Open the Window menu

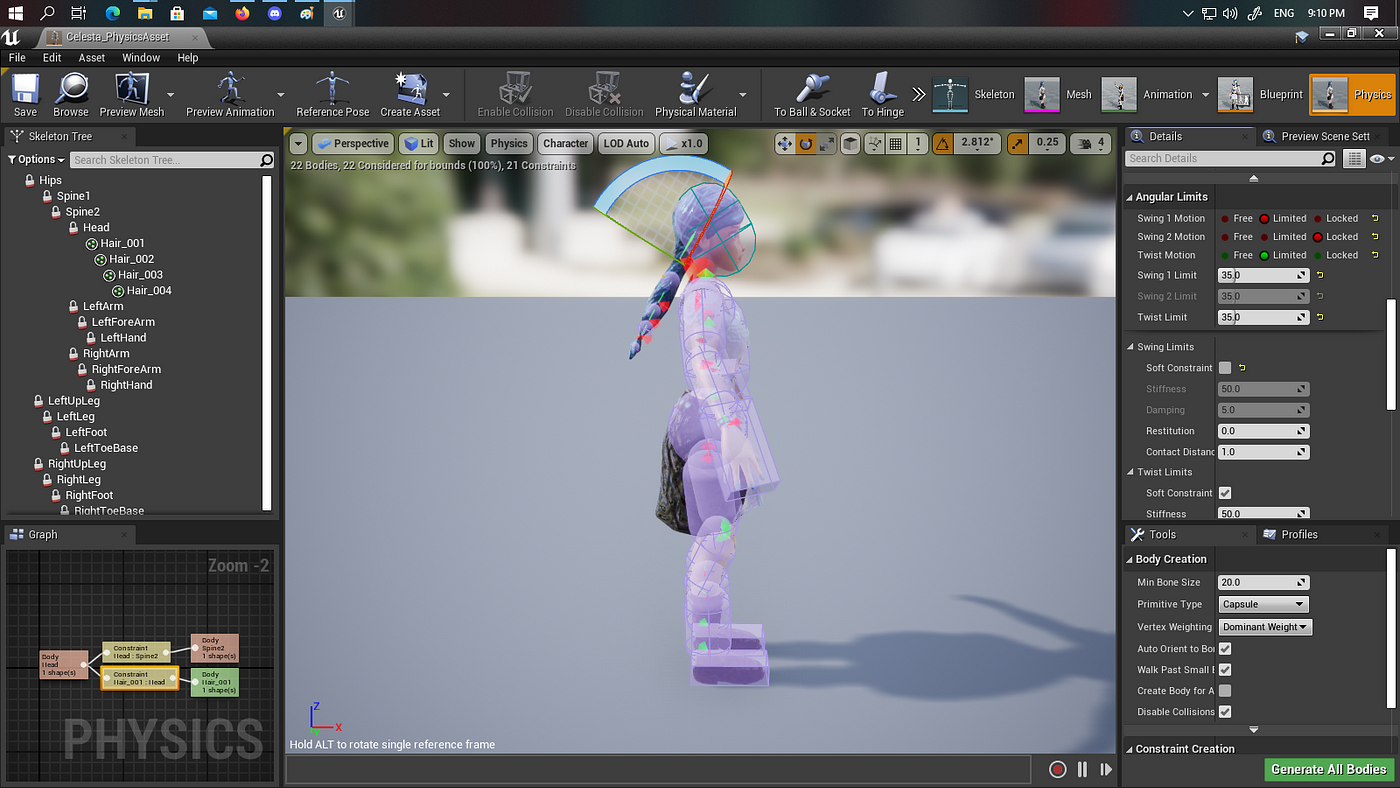pos(141,58)
